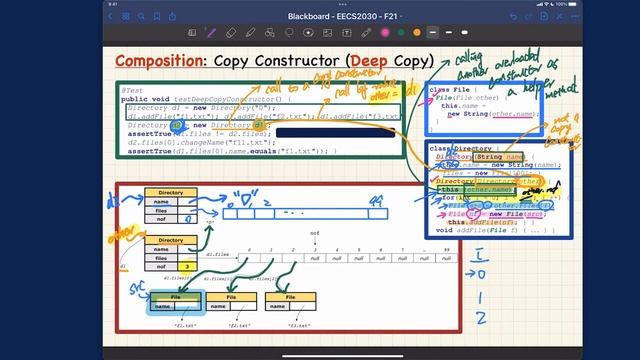Screen dimensions: 640x360
Task: Choose the pink pen color
Action: click(385, 33)
